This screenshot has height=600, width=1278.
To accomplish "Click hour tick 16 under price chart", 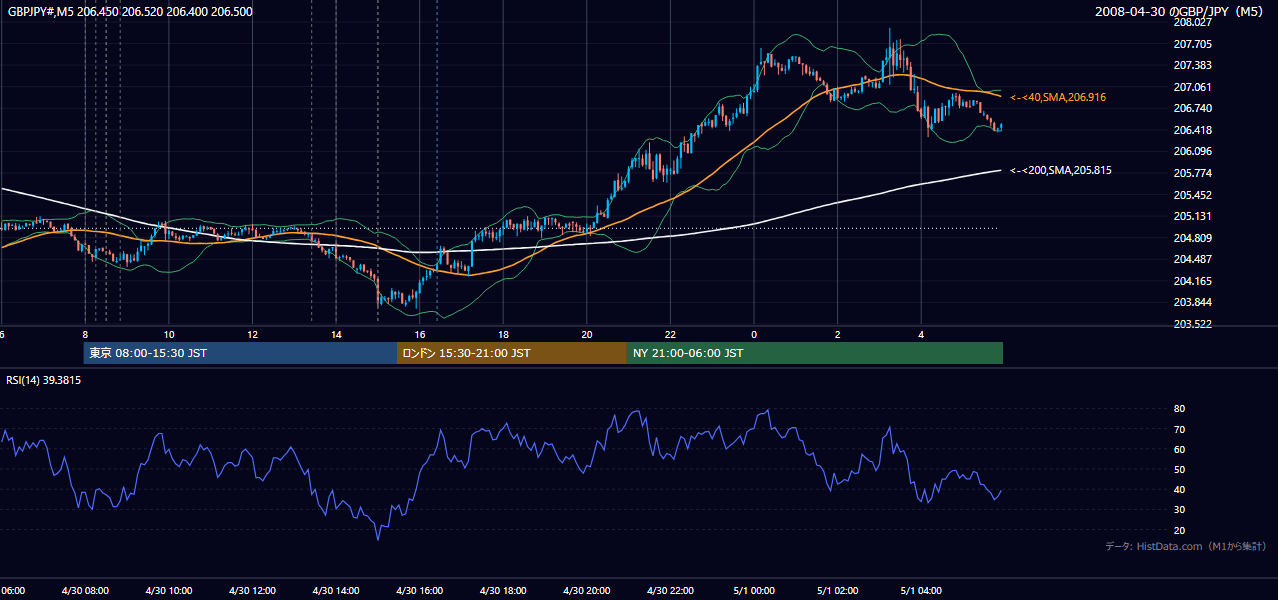I will coord(420,334).
